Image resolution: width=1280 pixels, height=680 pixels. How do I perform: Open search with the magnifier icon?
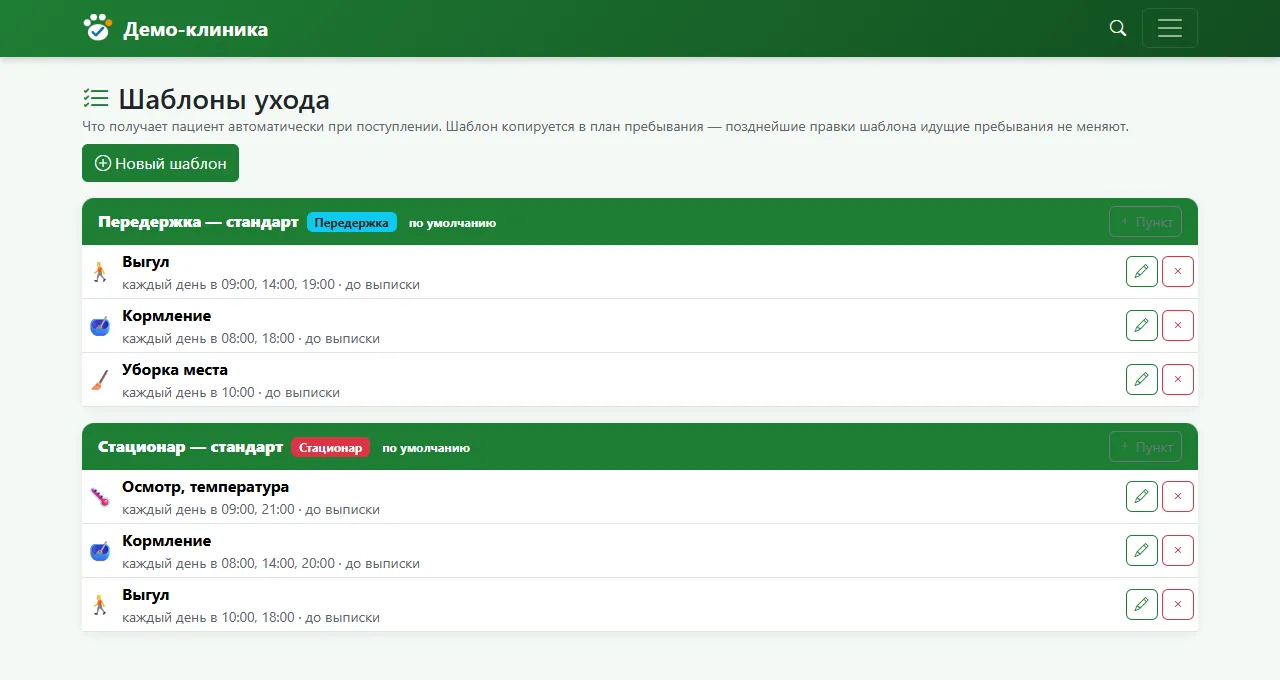pyautogui.click(x=1118, y=28)
